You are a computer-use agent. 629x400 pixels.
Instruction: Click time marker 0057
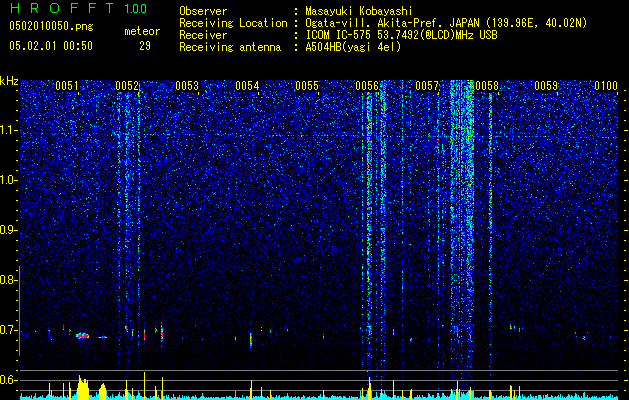tap(427, 86)
